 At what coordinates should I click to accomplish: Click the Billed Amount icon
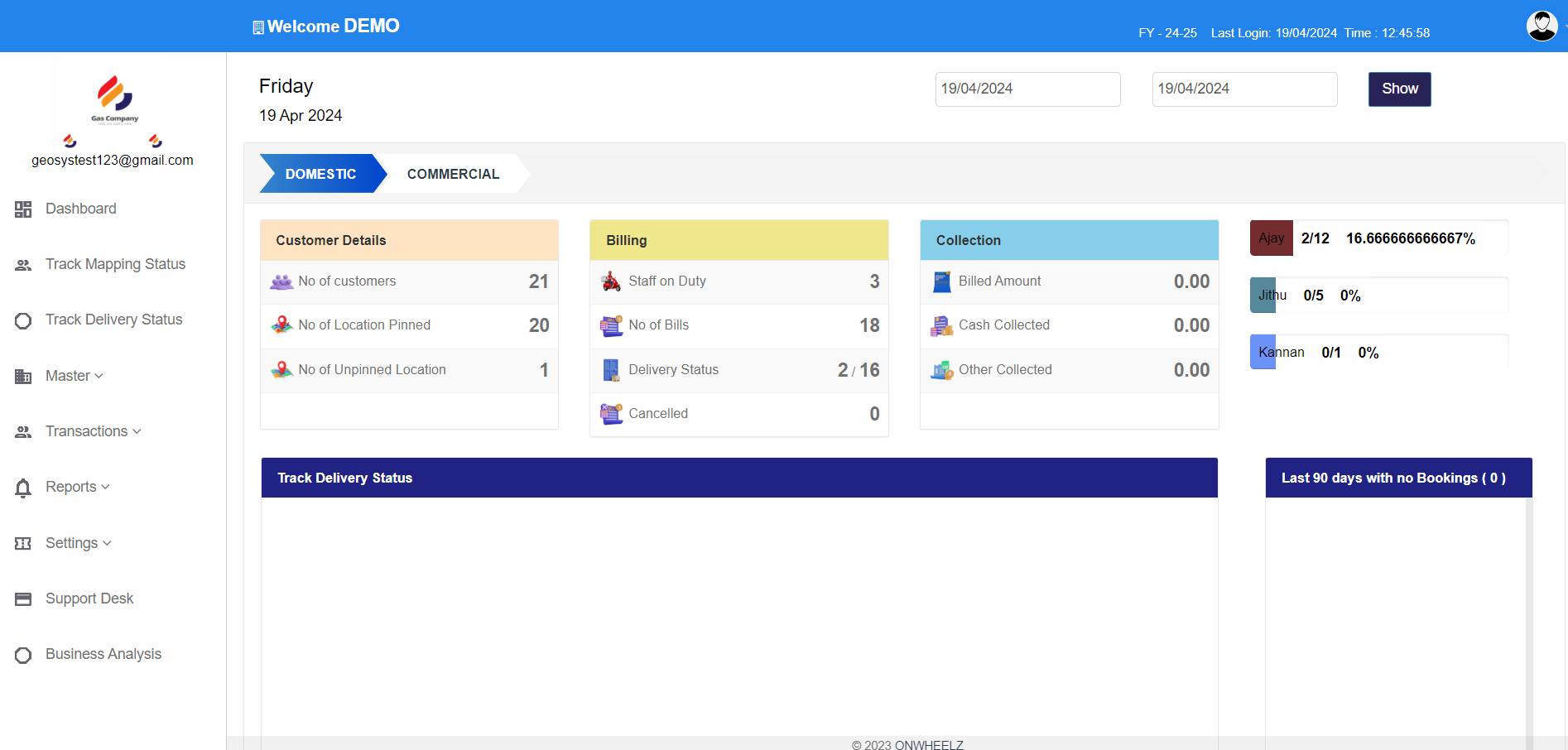(941, 282)
